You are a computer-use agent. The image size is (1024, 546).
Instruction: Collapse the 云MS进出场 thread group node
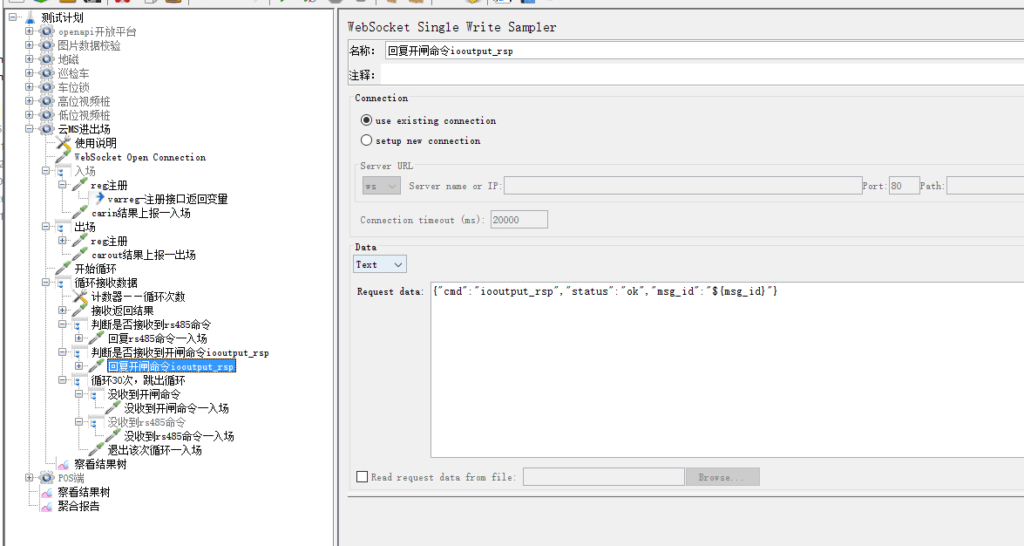pyautogui.click(x=29, y=129)
